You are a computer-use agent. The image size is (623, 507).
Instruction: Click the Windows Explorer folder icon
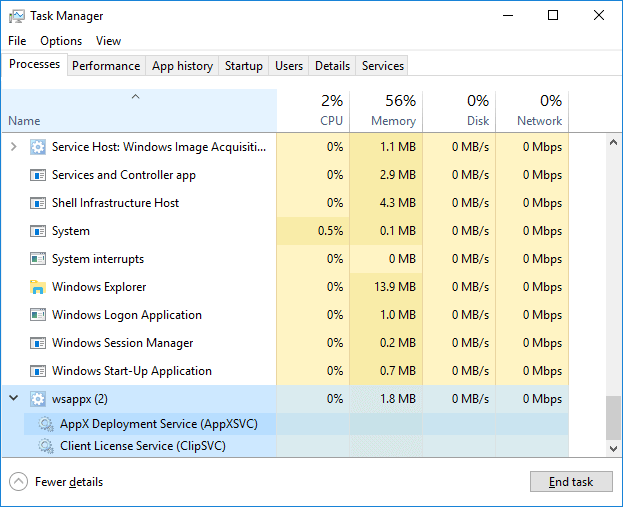(38, 287)
